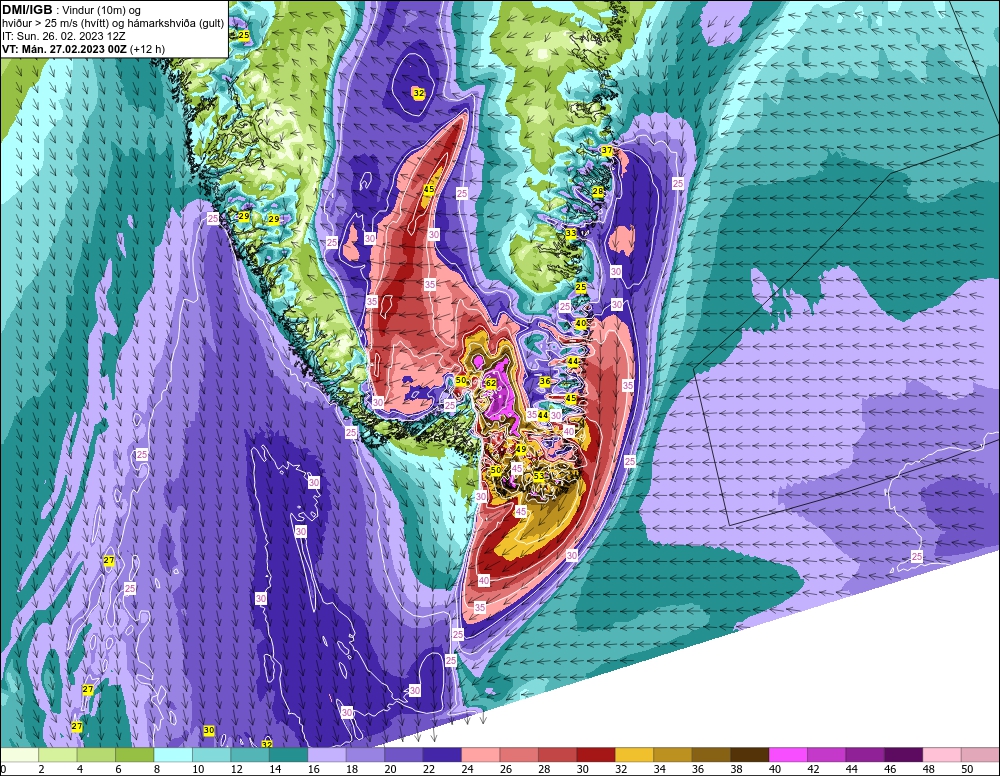
Task: Select the dark purple 46–48 m/s legend swatch
Action: pos(904,755)
